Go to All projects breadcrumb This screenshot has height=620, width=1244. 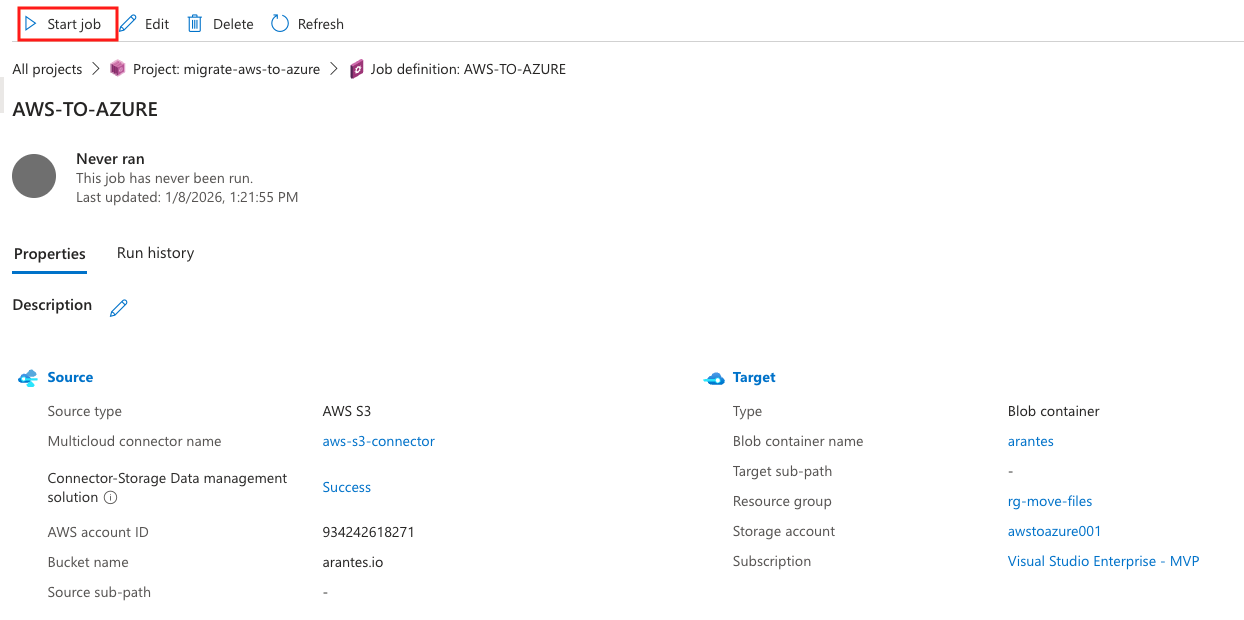(x=47, y=69)
